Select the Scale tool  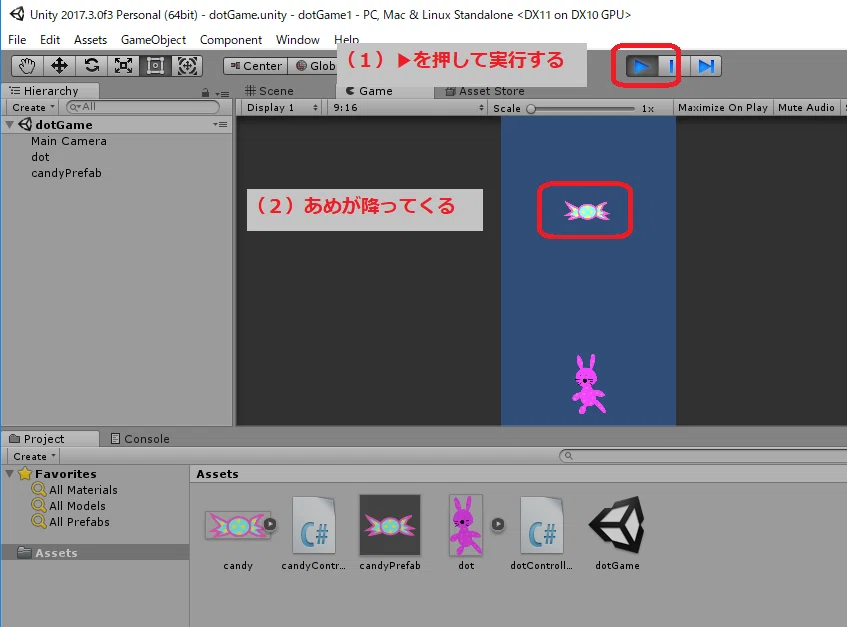tap(123, 66)
